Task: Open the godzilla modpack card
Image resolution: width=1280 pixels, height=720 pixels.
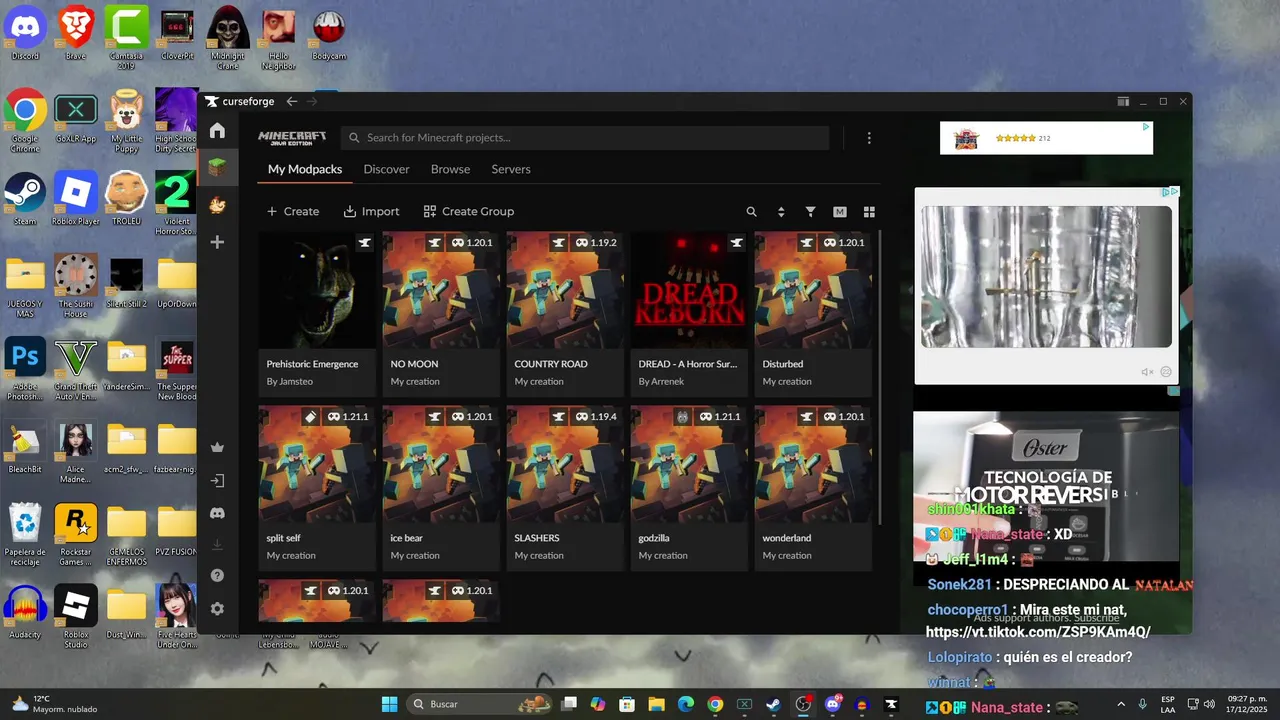Action: click(689, 488)
